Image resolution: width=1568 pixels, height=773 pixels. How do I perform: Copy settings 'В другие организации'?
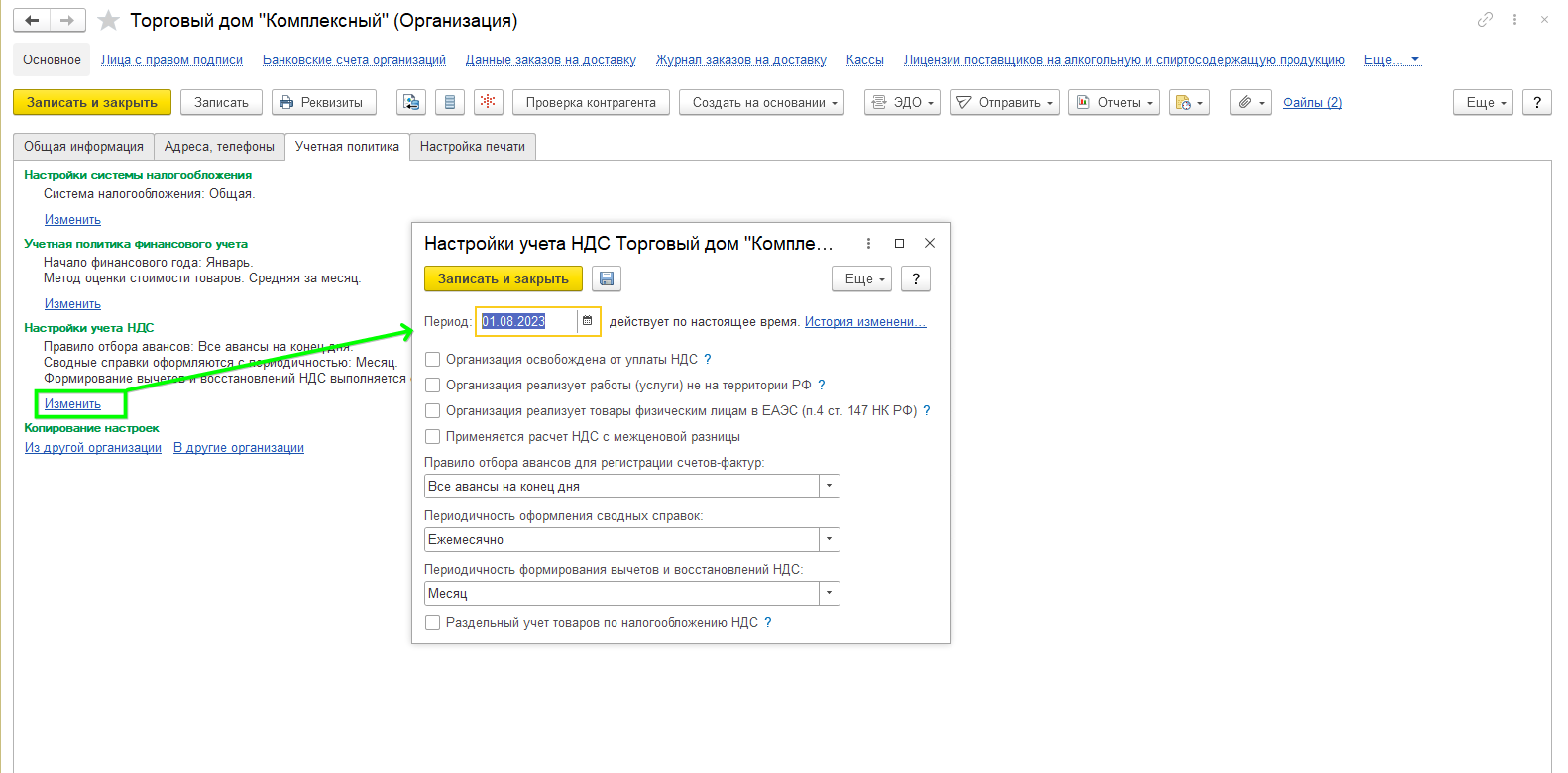239,447
